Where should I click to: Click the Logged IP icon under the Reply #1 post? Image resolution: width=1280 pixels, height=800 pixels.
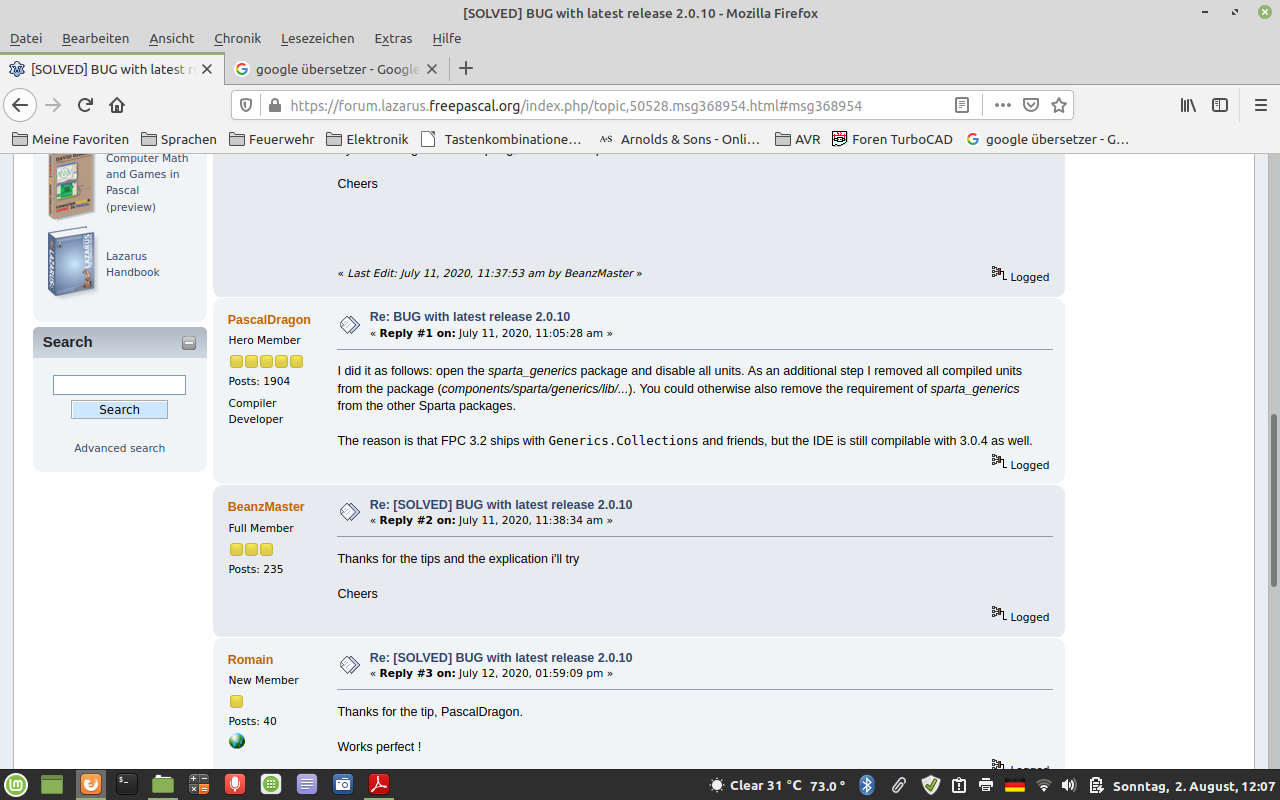(x=998, y=461)
